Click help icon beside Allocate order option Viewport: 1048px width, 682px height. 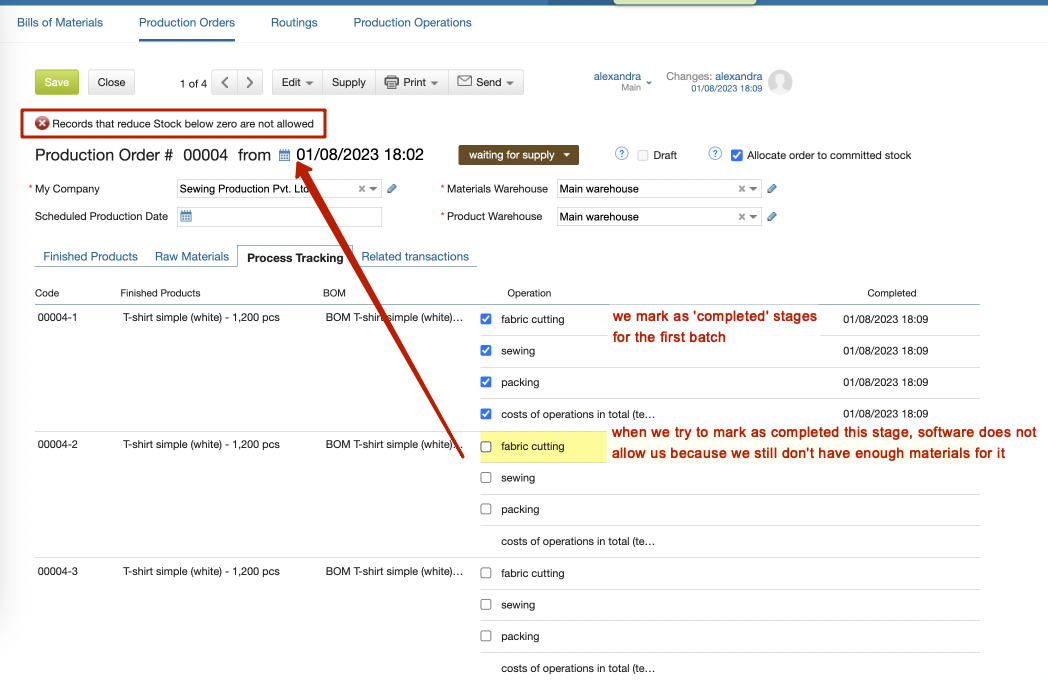(715, 154)
